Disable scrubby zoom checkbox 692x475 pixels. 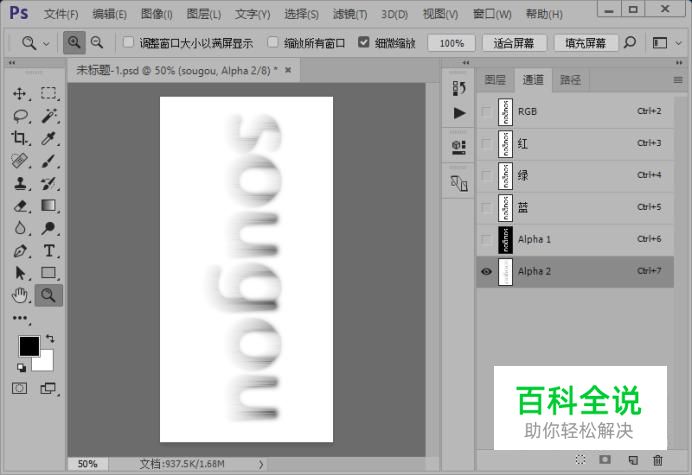click(364, 42)
